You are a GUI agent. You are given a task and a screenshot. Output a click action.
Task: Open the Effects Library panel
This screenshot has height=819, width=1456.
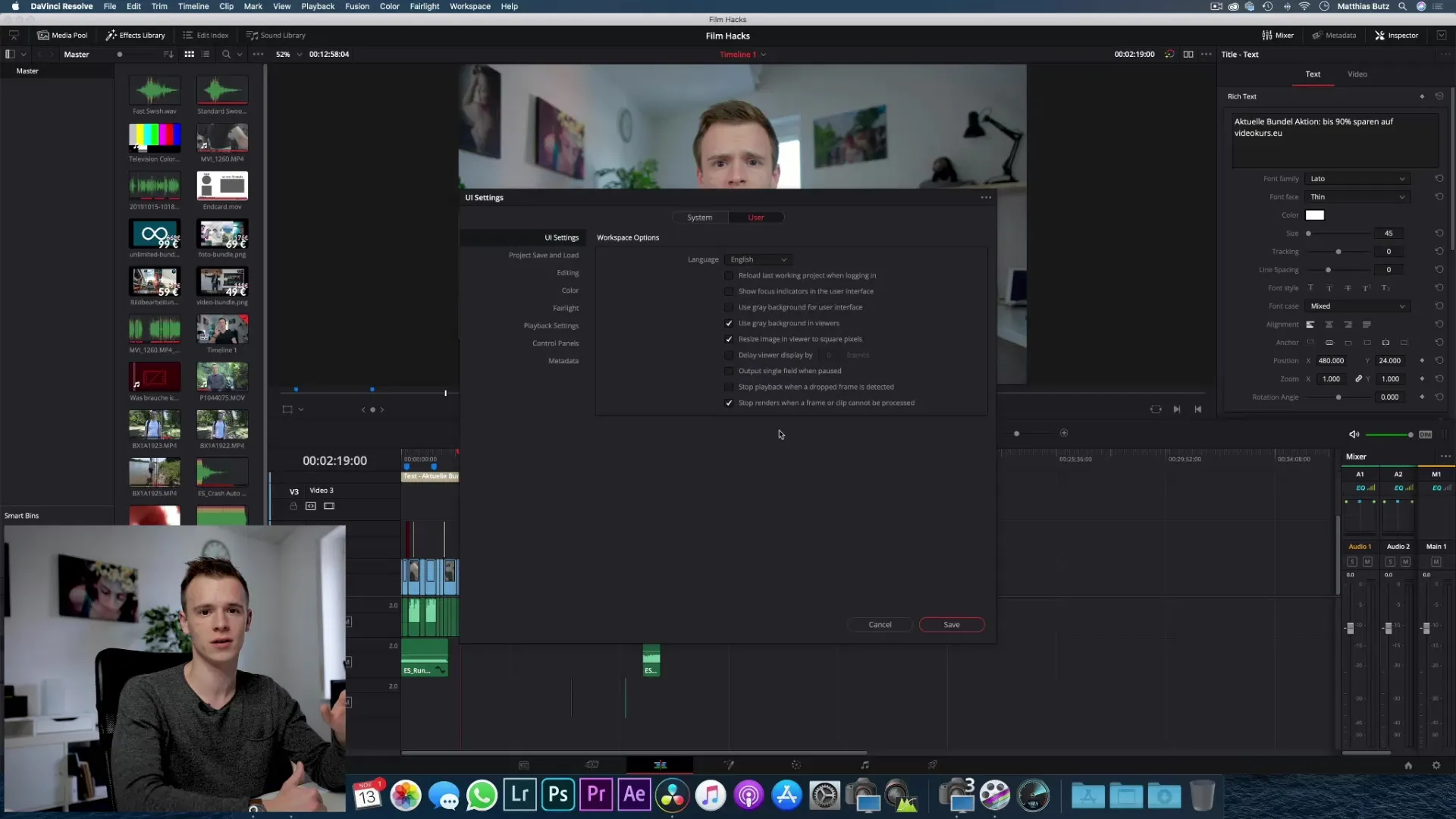[136, 35]
